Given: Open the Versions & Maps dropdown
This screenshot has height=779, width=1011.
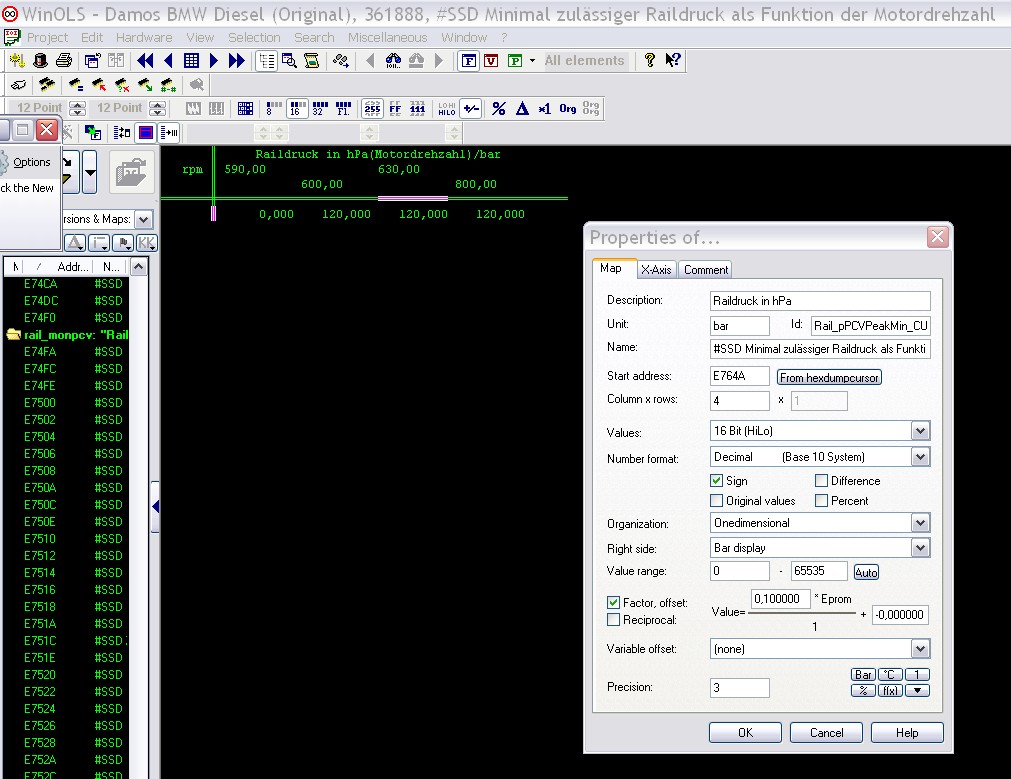Looking at the screenshot, I should [x=144, y=219].
